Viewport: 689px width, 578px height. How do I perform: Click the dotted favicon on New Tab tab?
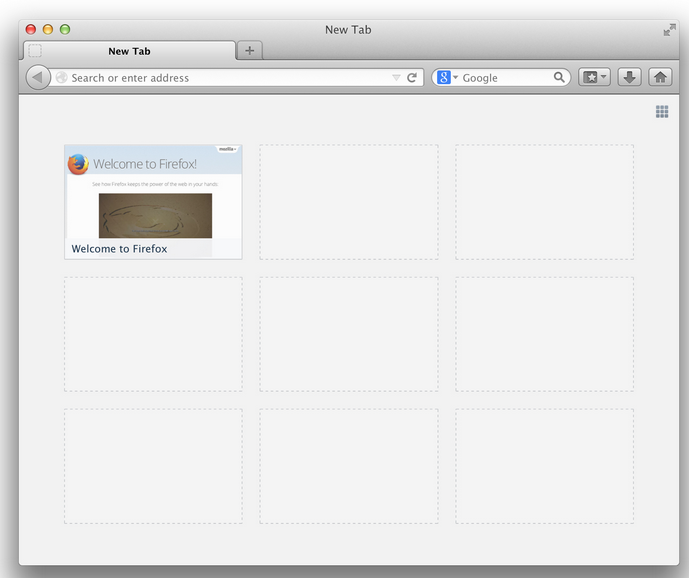click(x=35, y=51)
